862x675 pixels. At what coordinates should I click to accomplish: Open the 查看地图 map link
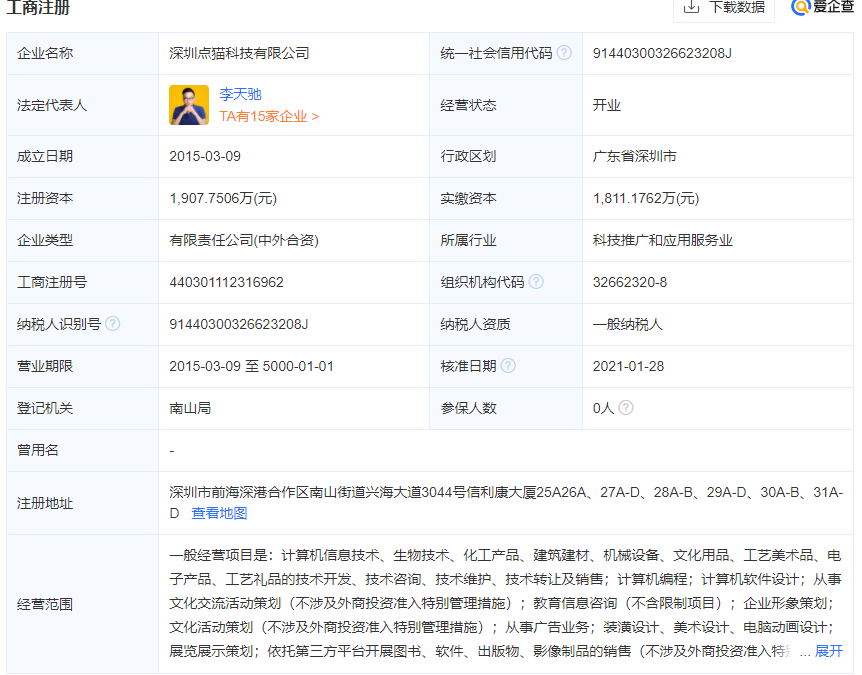coord(219,513)
